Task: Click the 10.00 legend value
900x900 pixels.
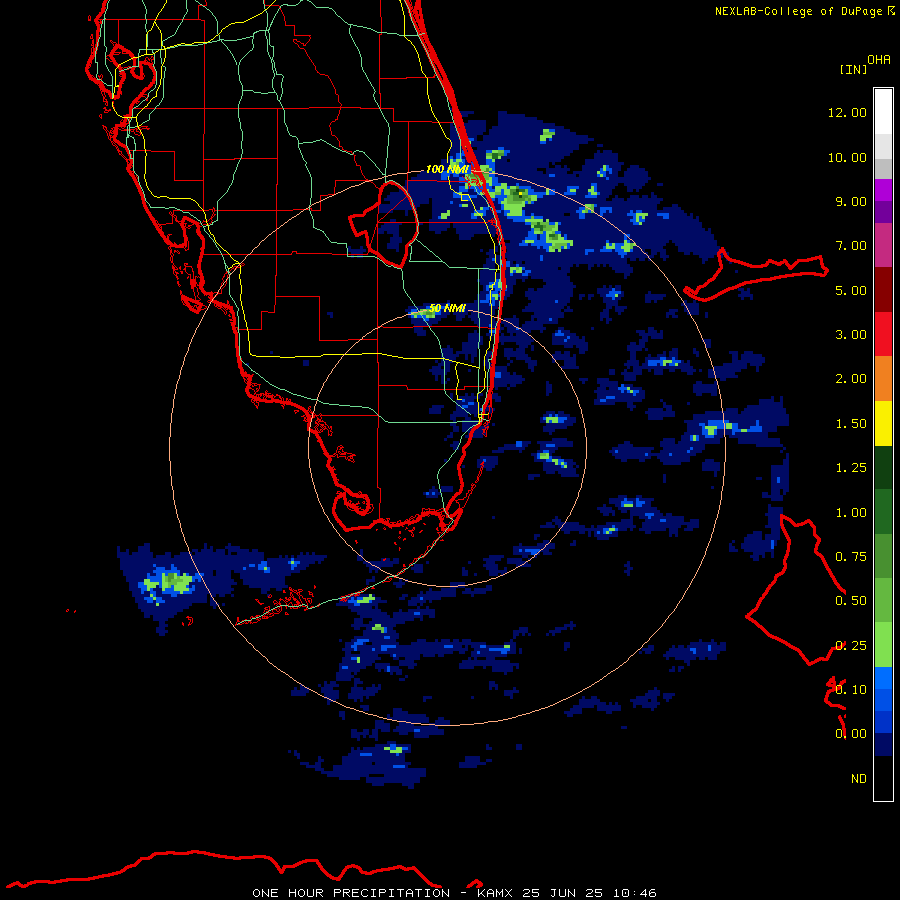Action: click(x=847, y=157)
